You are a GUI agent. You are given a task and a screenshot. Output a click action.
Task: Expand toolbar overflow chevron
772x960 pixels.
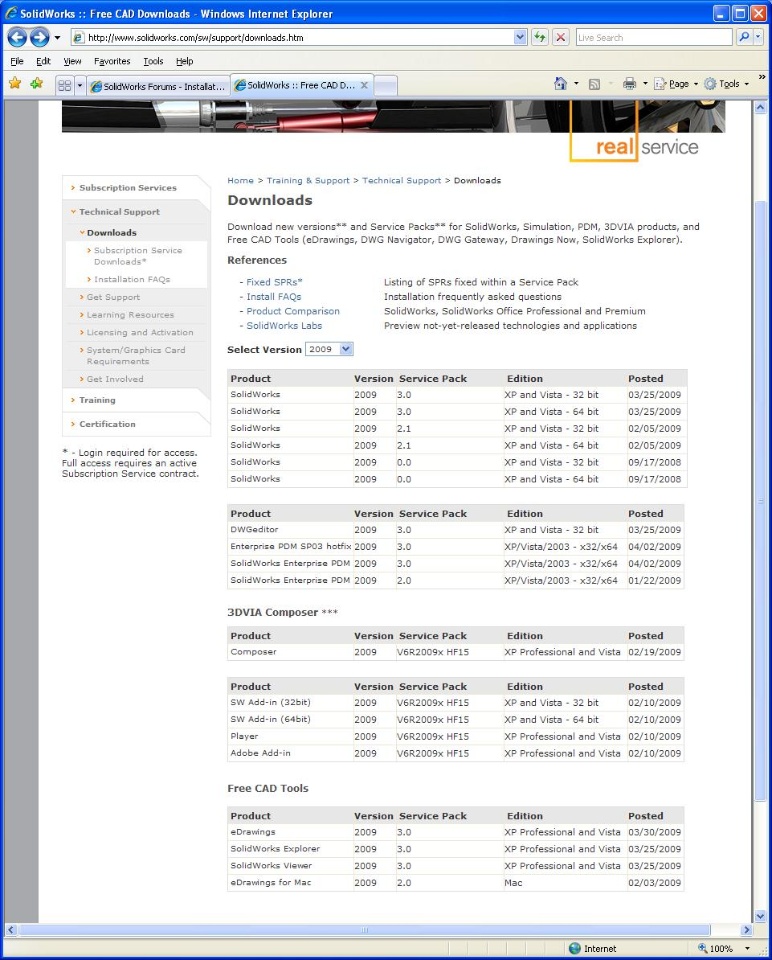point(762,77)
